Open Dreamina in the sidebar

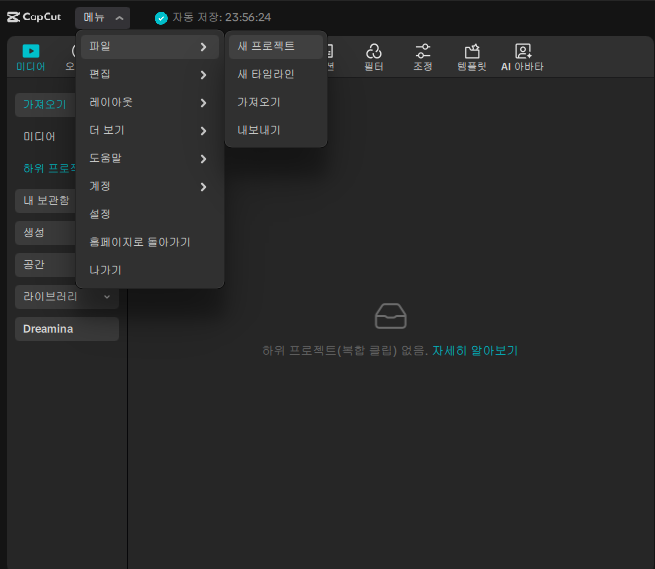pyautogui.click(x=67, y=329)
